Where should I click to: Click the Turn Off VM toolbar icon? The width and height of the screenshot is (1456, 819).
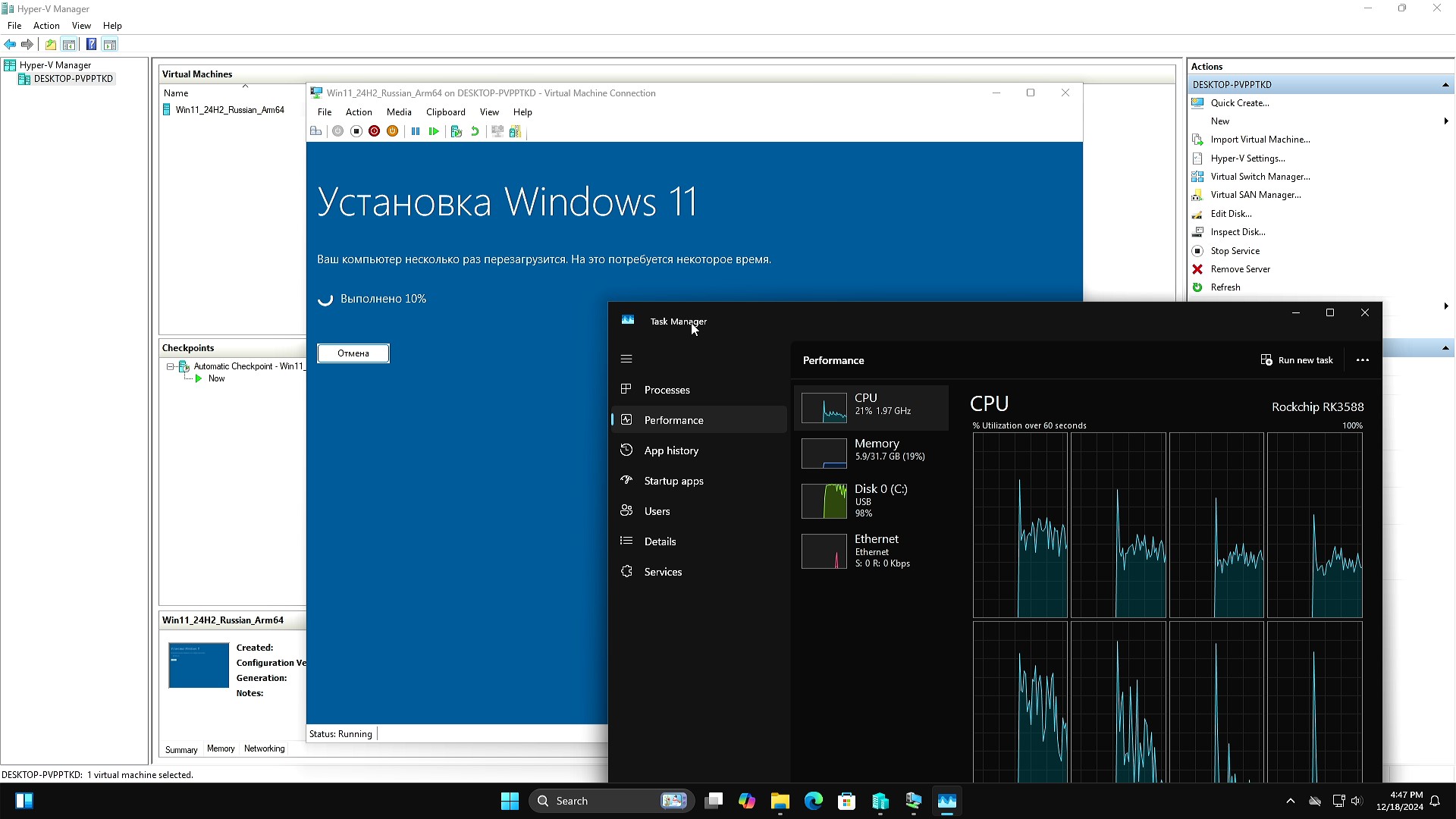coord(356,131)
